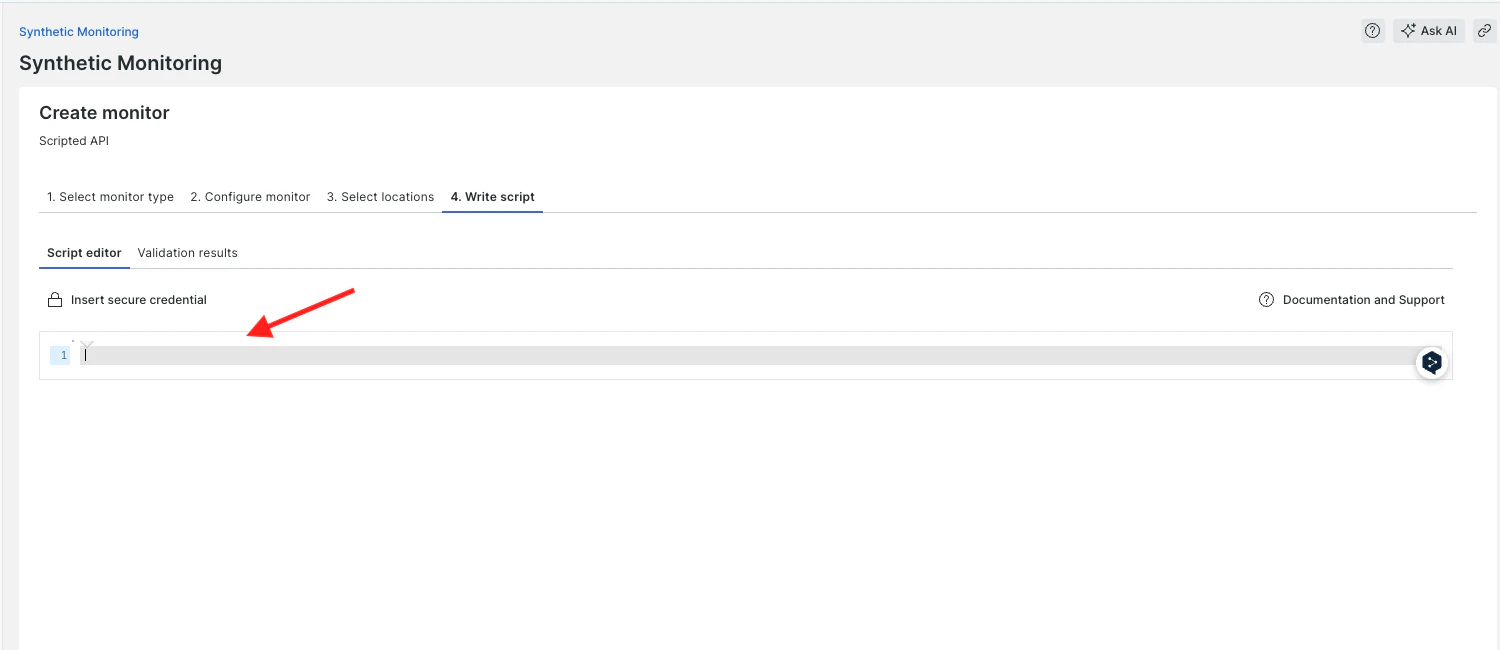Image resolution: width=1500 pixels, height=650 pixels.
Task: Click the Scripted API subtitle
Action: tap(74, 141)
